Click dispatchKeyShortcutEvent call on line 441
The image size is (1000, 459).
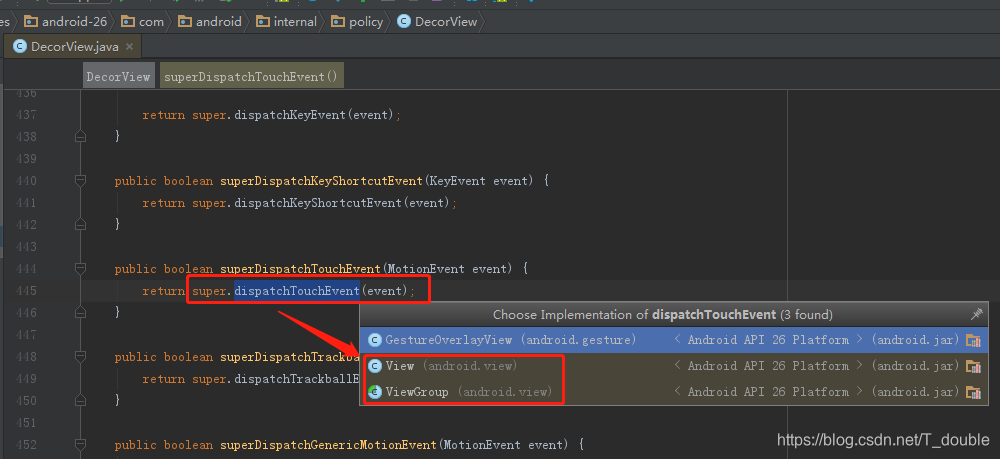pos(318,203)
